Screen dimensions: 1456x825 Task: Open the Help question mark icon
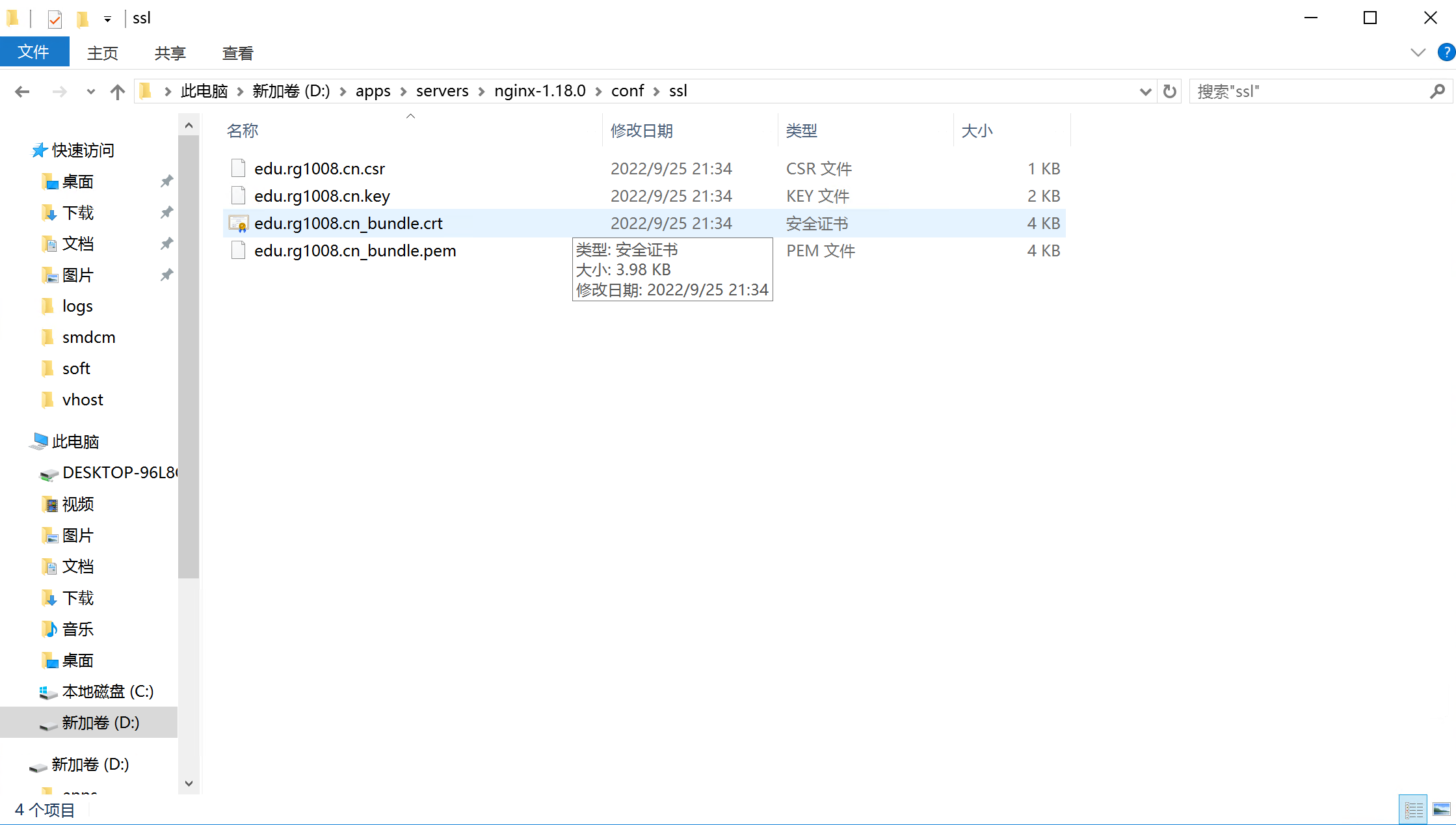click(1446, 52)
